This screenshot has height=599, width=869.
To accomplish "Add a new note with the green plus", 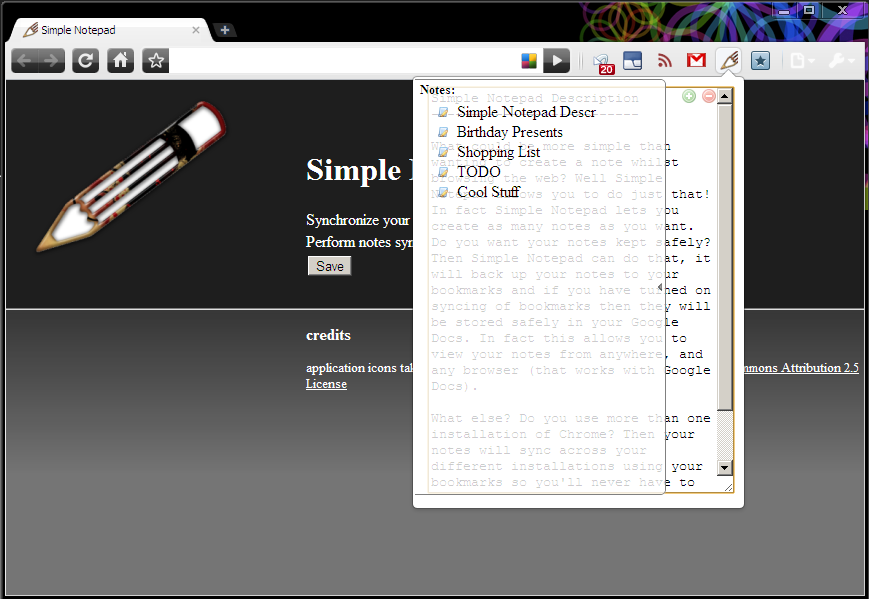I will (x=689, y=96).
